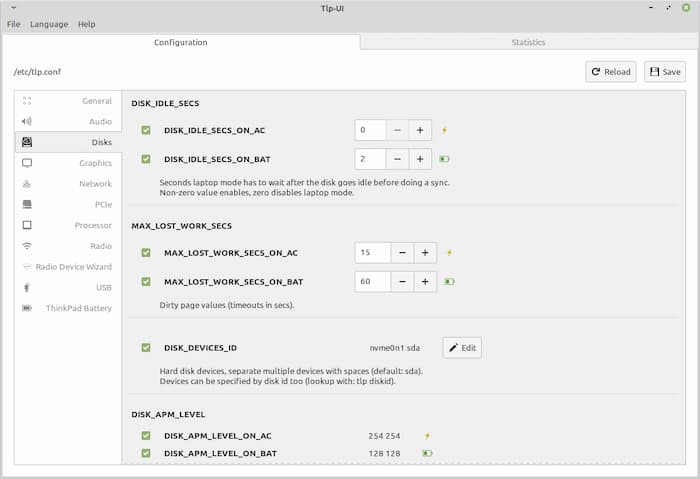The height and width of the screenshot is (479, 700).
Task: Click the Processor chip icon
Action: click(27, 225)
